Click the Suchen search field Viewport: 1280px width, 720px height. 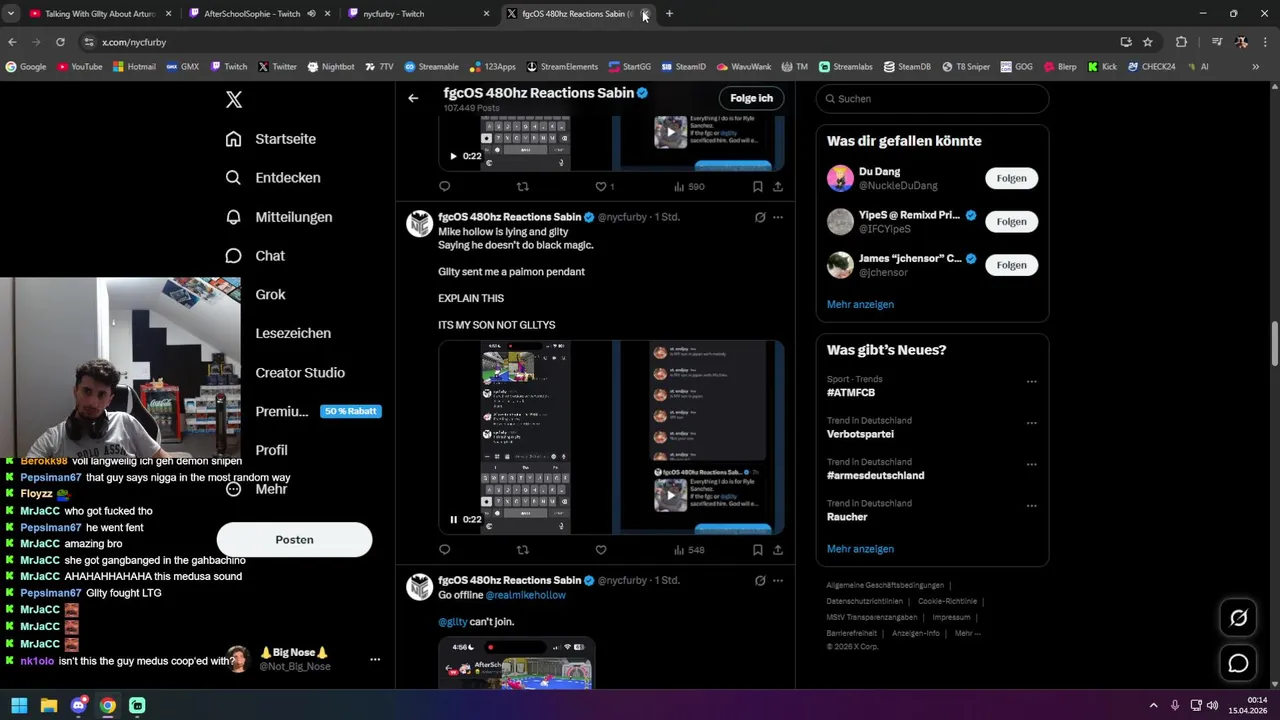pos(932,99)
